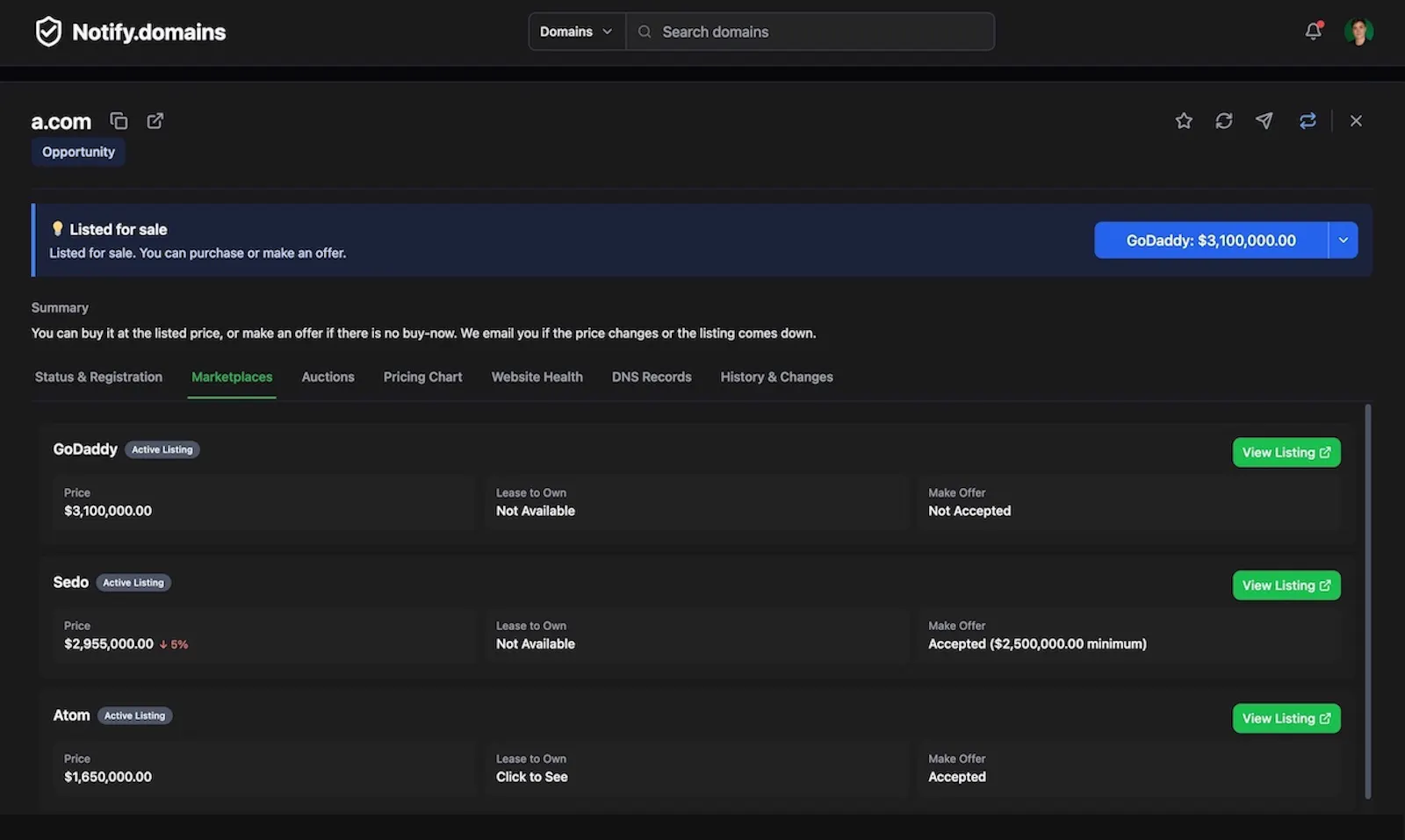Click the lightbulb Listed for sale icon

pyautogui.click(x=57, y=229)
